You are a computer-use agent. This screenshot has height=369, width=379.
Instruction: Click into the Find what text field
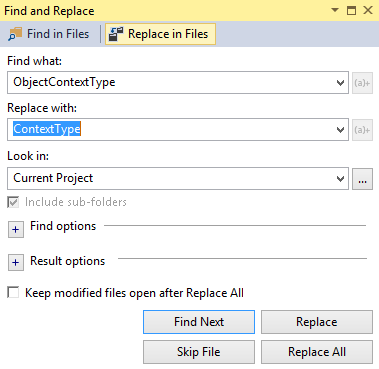(170, 82)
